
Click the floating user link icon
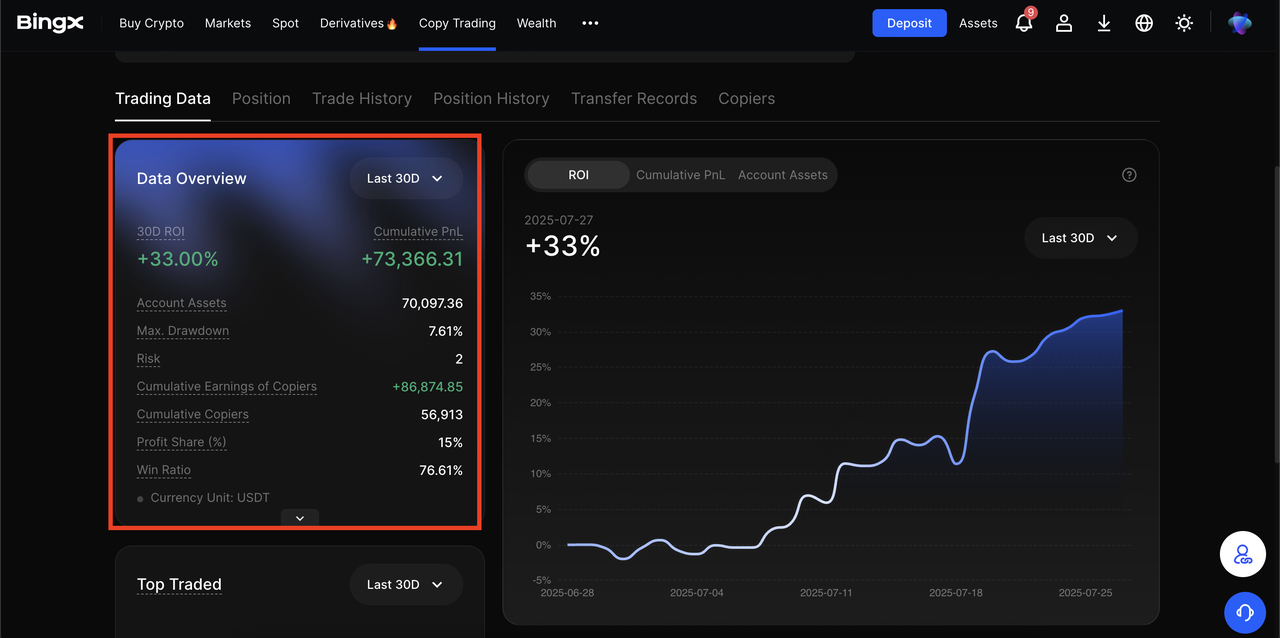(x=1243, y=555)
